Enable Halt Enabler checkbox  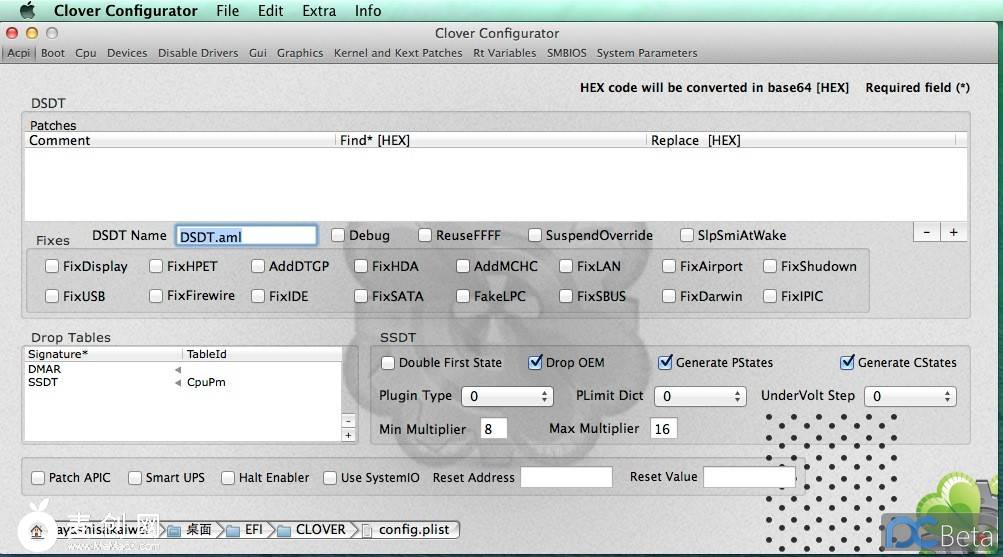point(228,478)
